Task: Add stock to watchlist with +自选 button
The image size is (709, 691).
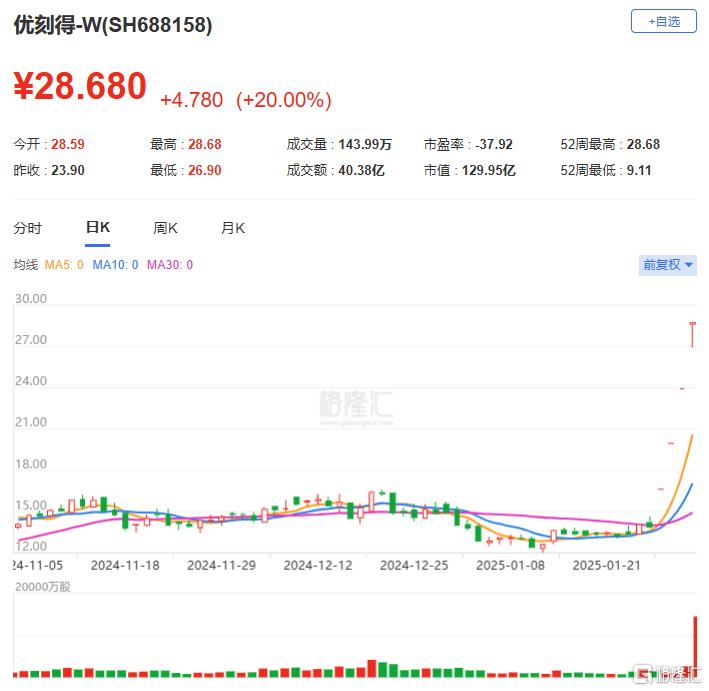Action: [x=663, y=21]
